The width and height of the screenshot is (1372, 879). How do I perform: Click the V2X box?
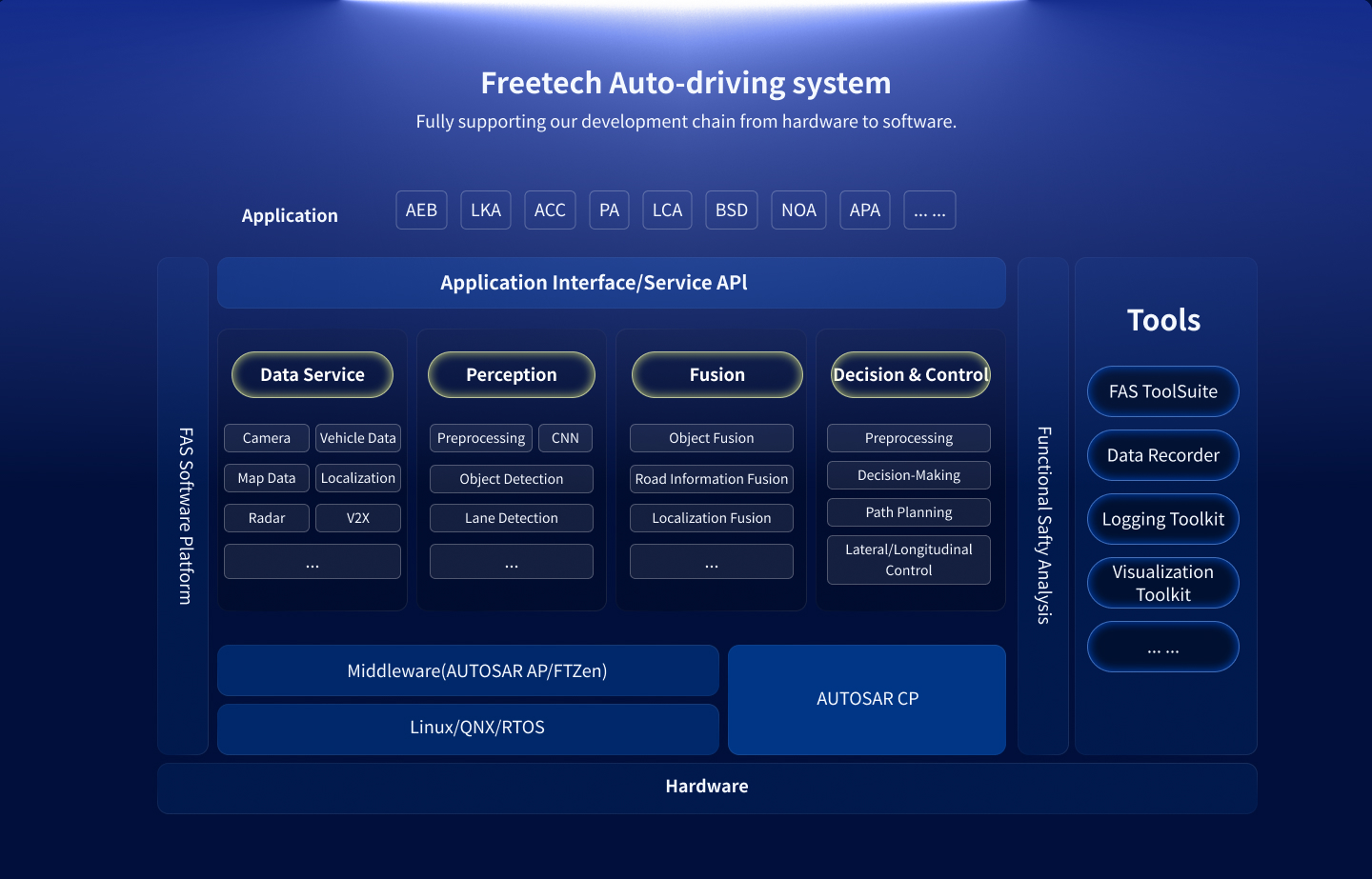tap(358, 518)
